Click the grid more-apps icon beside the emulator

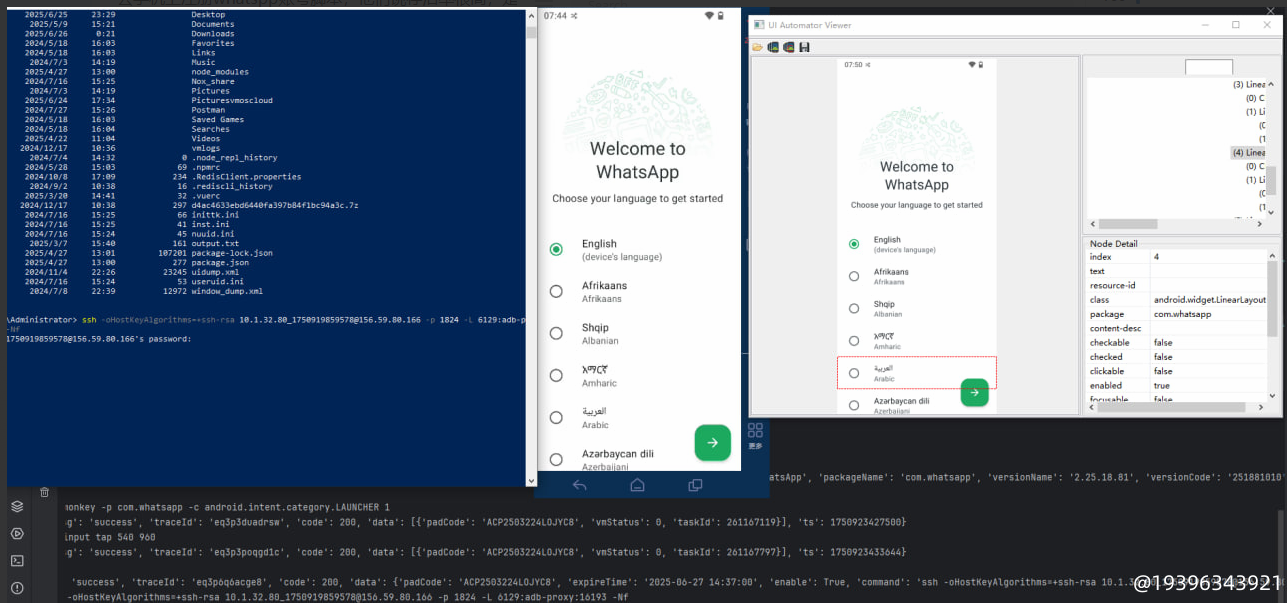click(x=755, y=431)
